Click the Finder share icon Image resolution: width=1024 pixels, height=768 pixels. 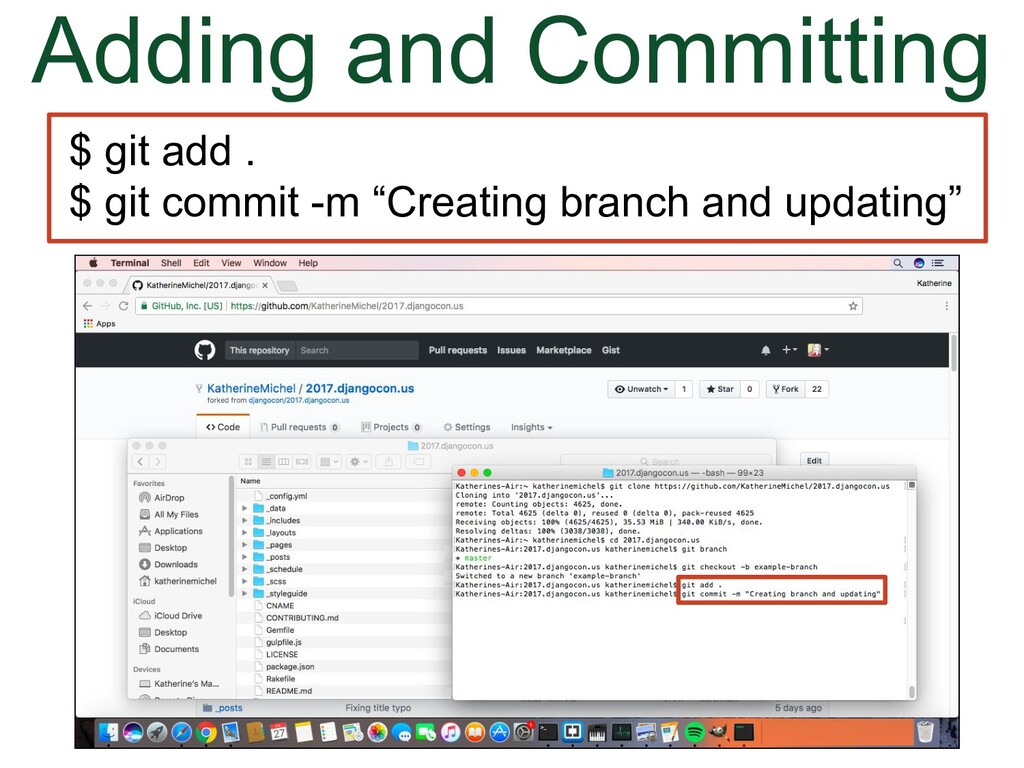tap(390, 462)
